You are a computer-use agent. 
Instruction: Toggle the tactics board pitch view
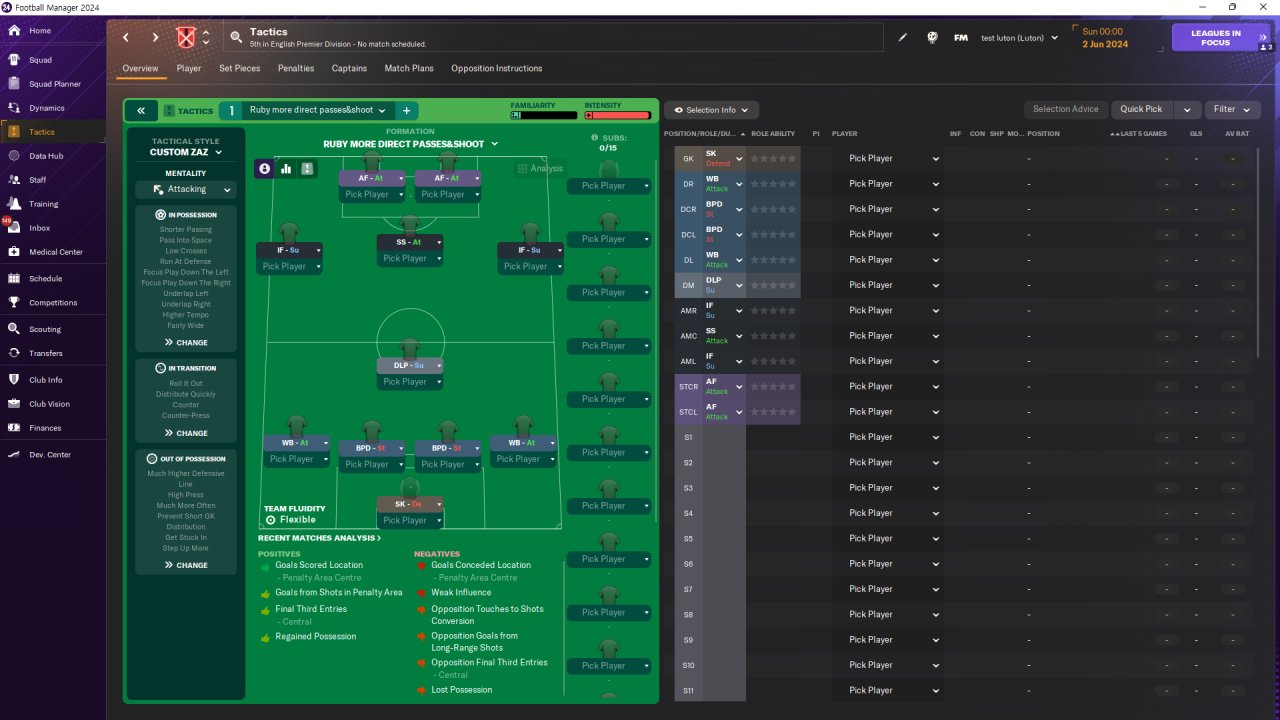[307, 169]
